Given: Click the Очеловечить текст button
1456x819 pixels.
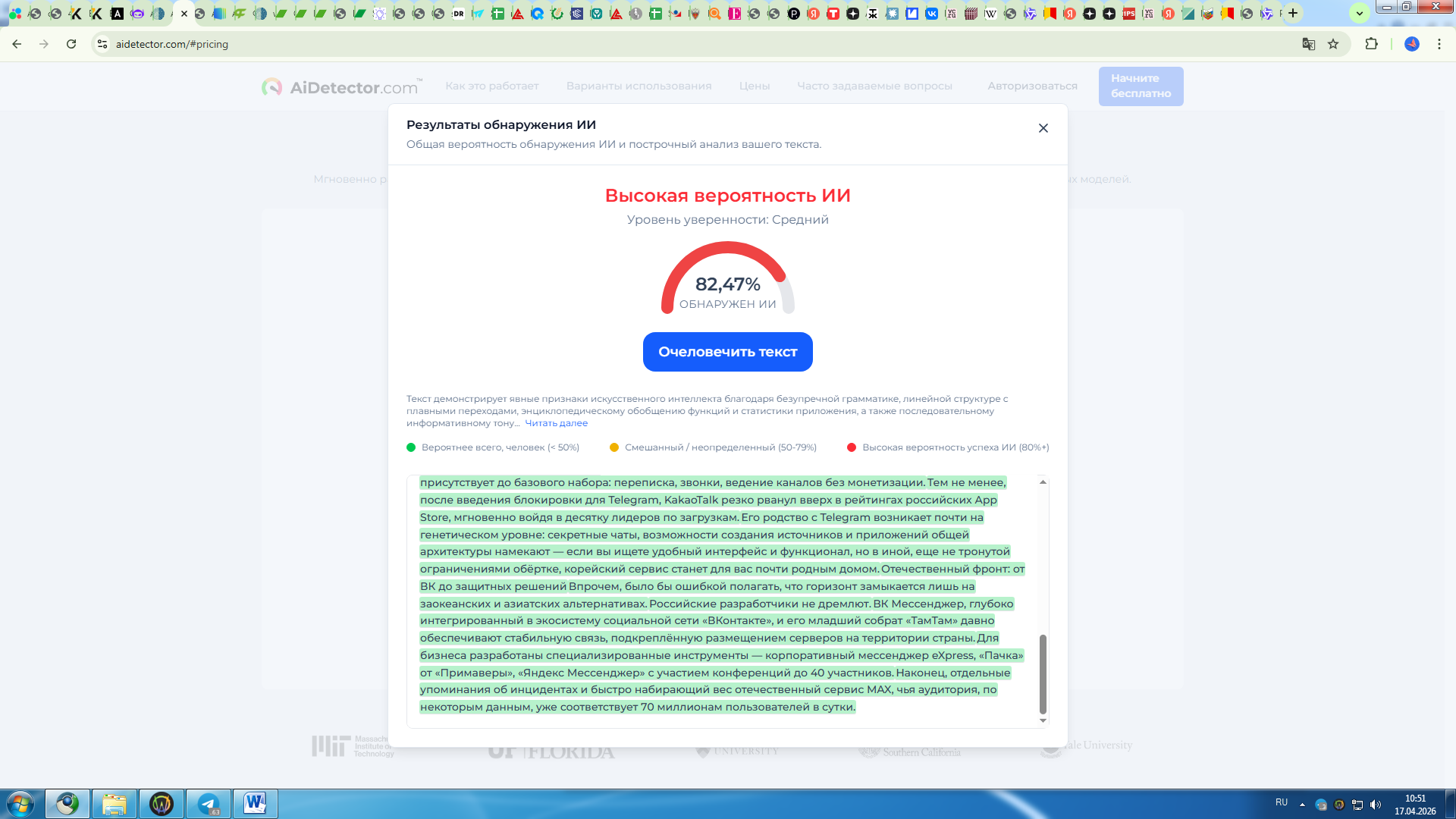Looking at the screenshot, I should [727, 352].
